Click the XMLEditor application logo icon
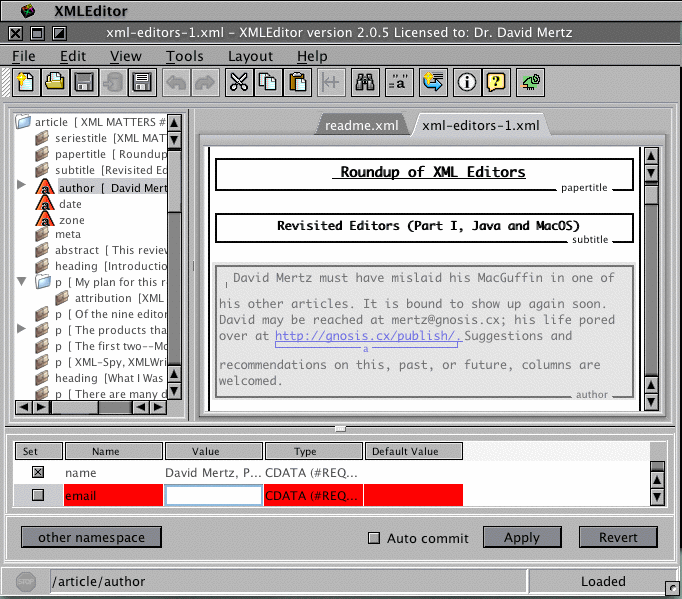Viewport: 682px width, 599px height. click(27, 10)
